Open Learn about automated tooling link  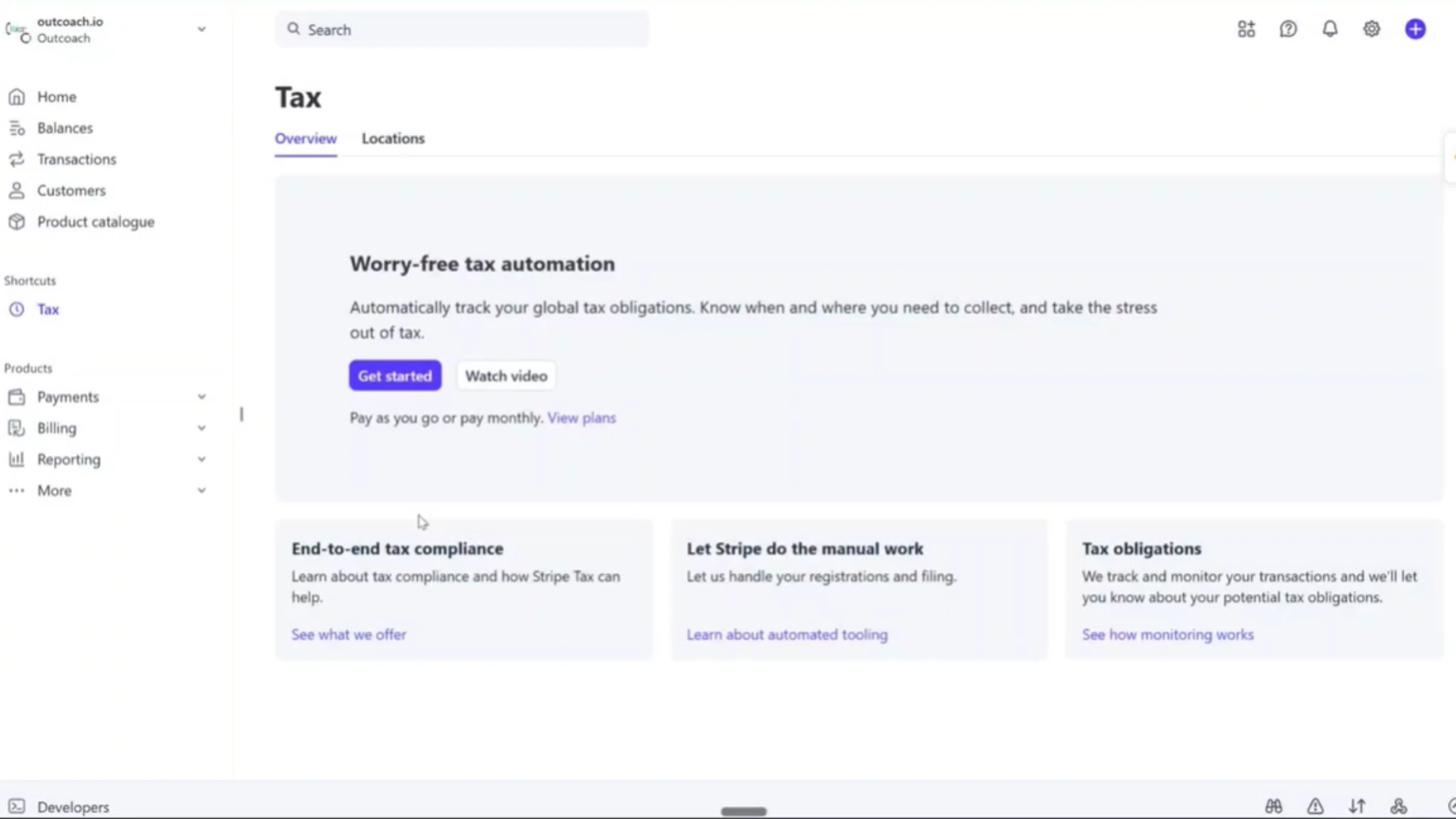coord(787,635)
